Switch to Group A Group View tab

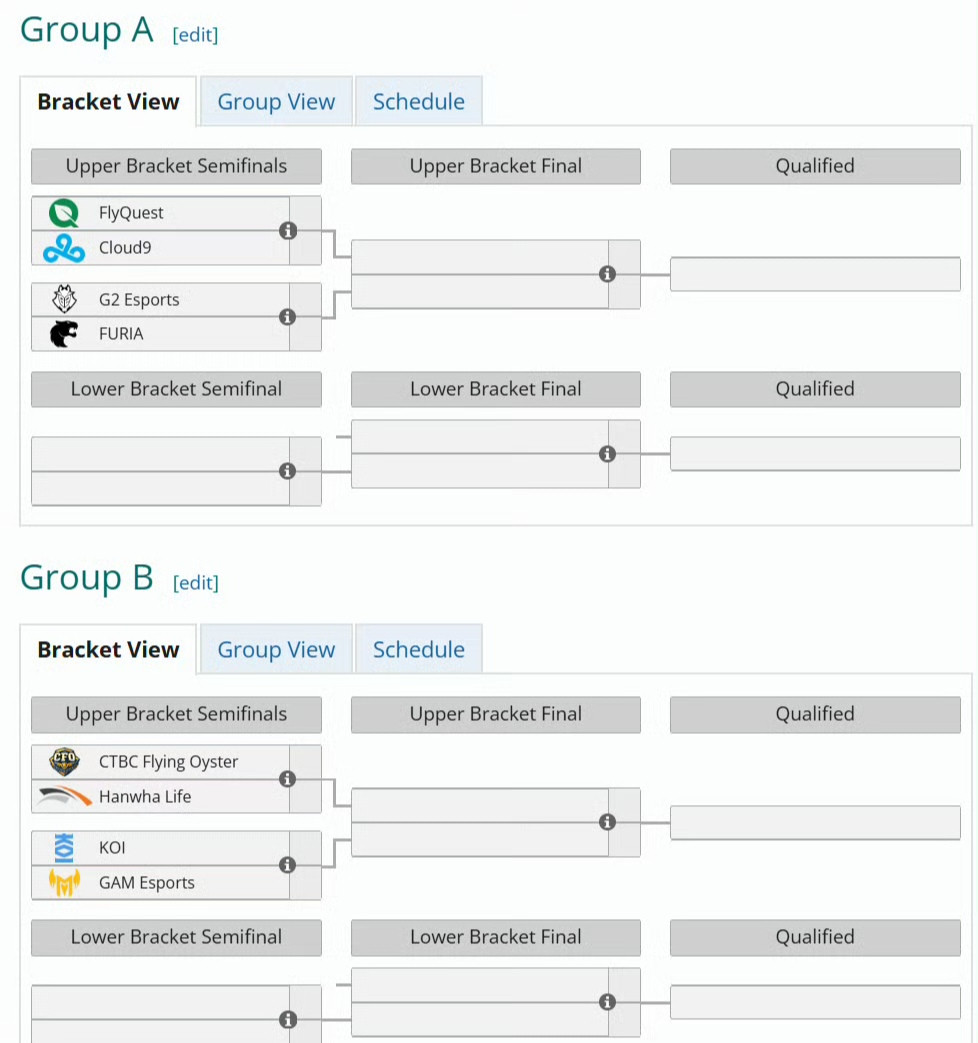276,102
